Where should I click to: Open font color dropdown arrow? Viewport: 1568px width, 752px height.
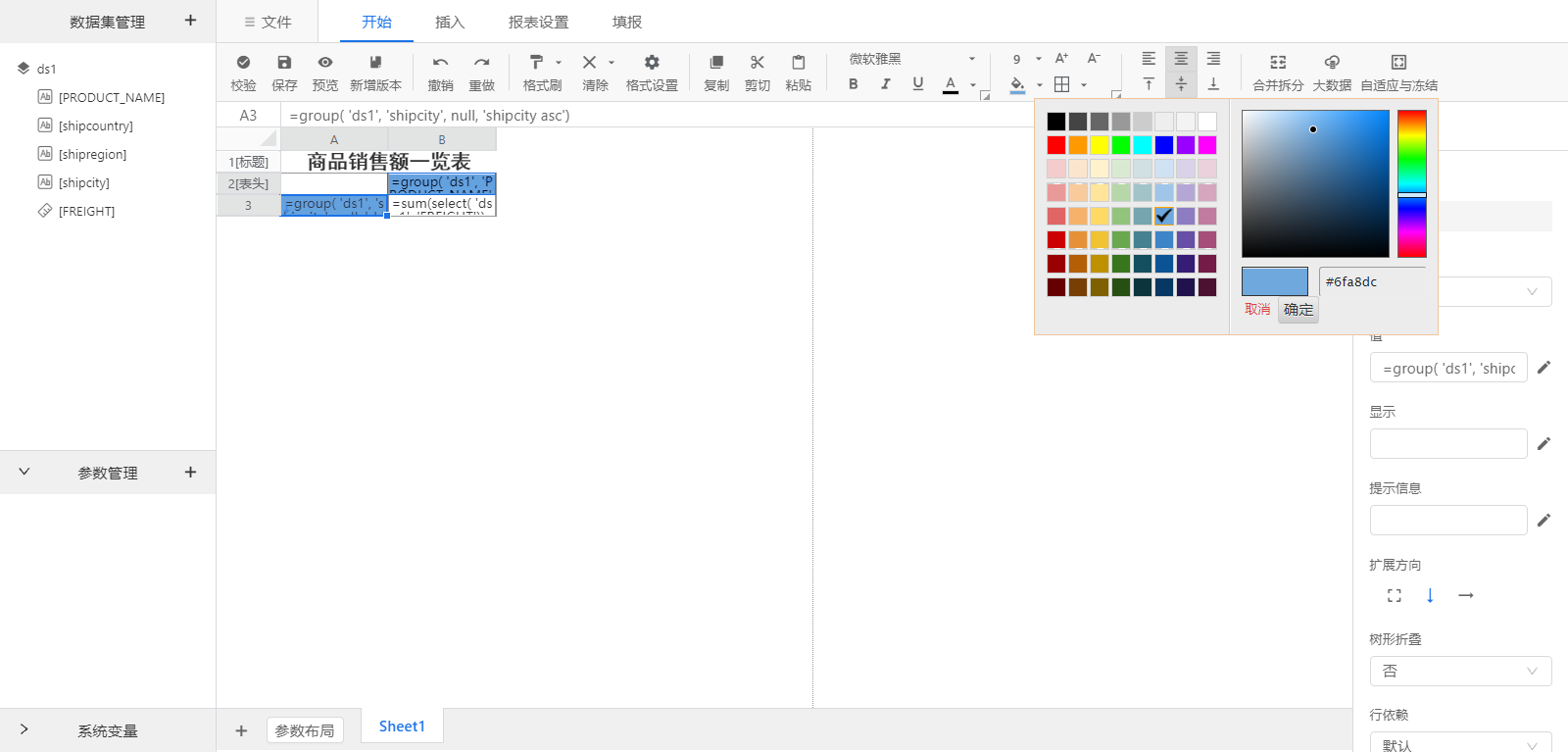click(973, 85)
